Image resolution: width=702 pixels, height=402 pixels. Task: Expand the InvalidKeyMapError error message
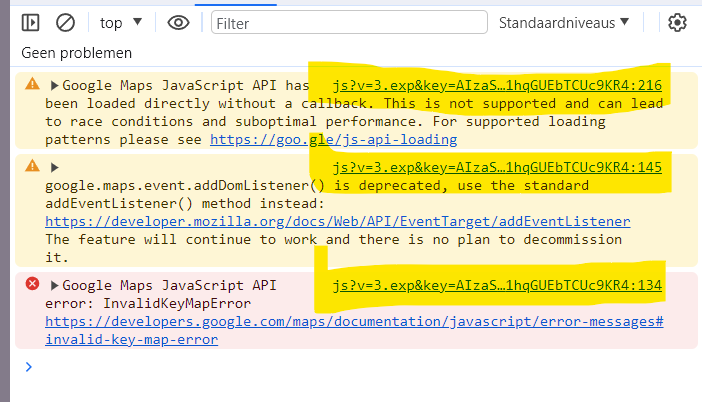tap(55, 286)
